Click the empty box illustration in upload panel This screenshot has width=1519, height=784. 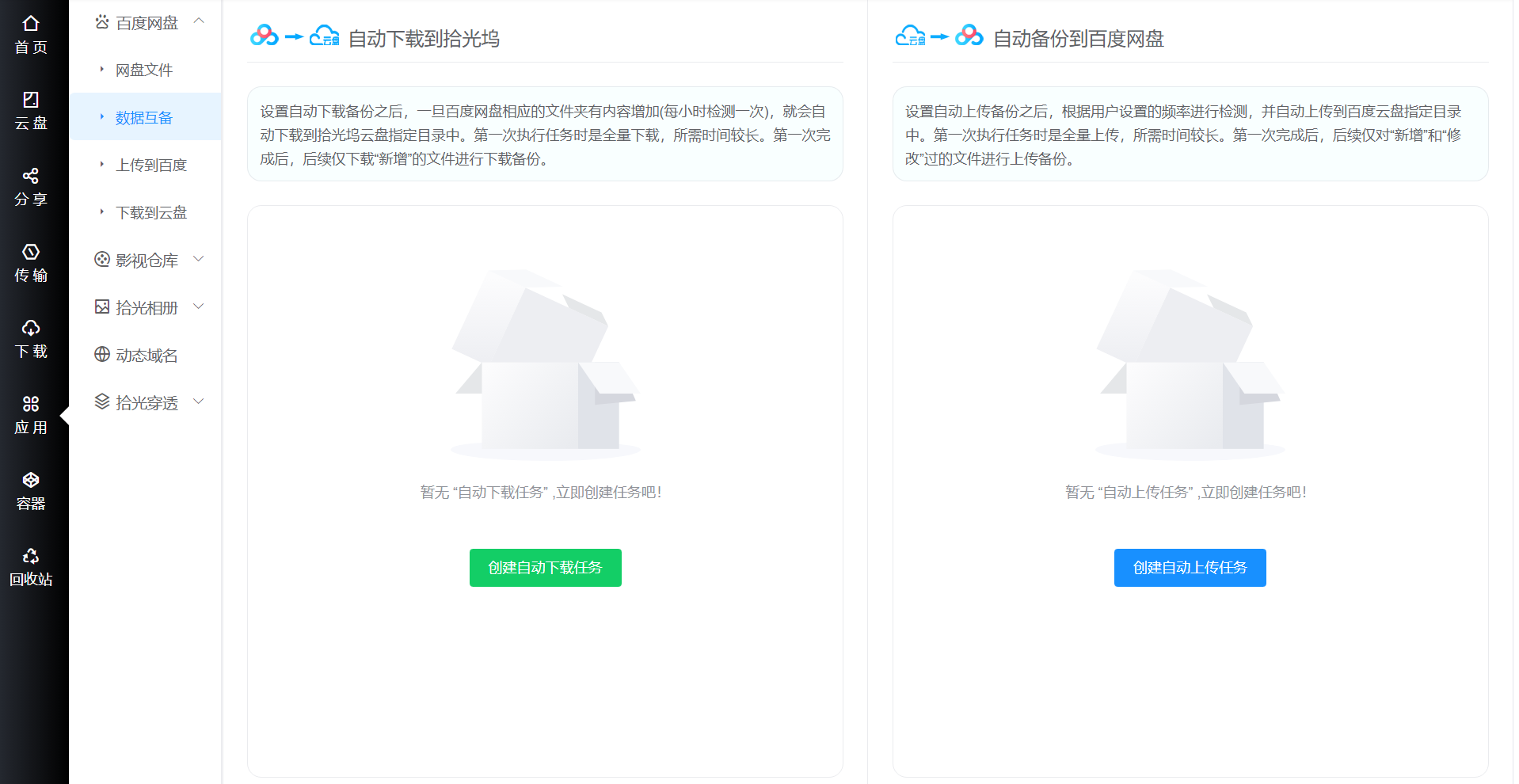pyautogui.click(x=1190, y=364)
